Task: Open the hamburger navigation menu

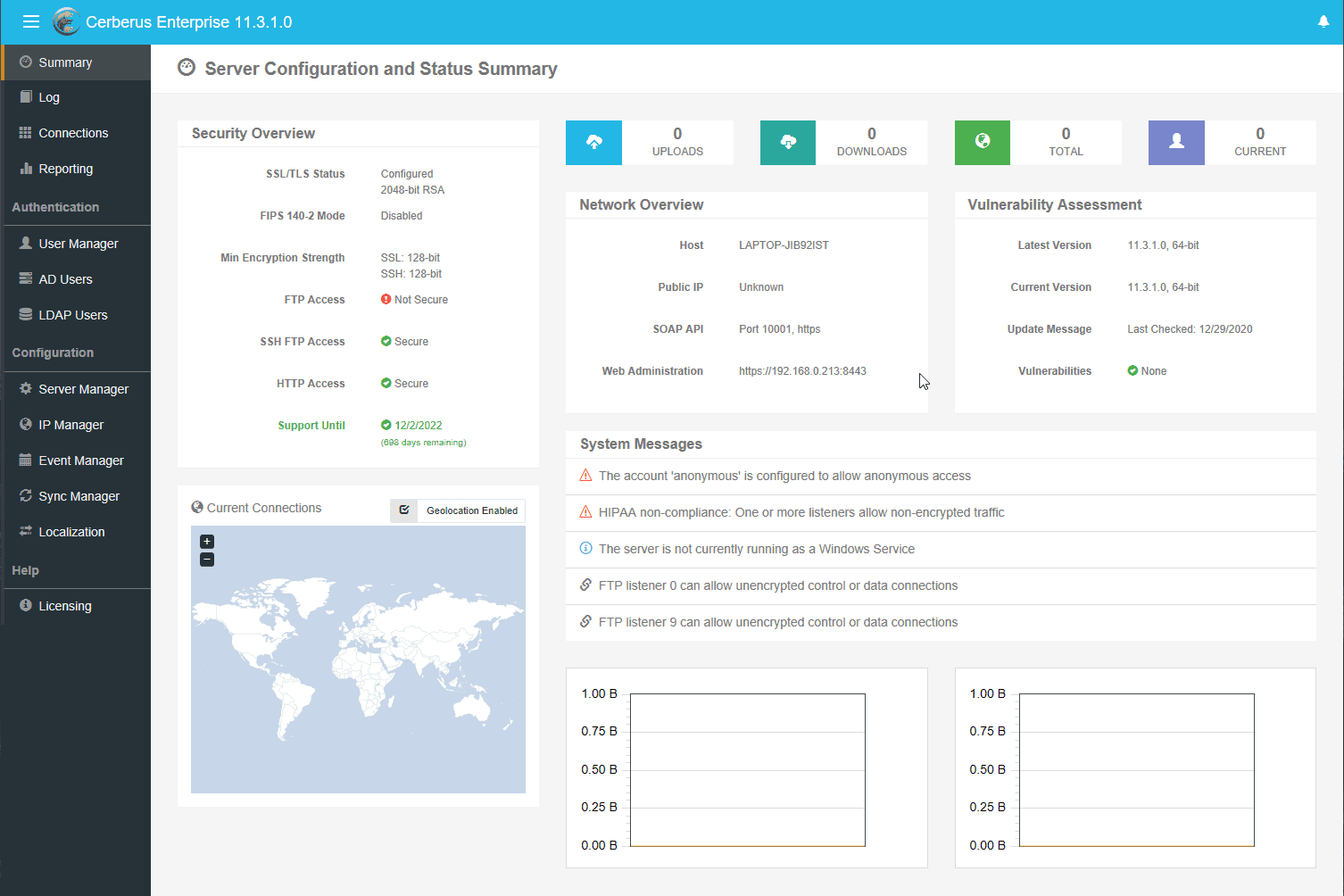Action: pos(31,21)
